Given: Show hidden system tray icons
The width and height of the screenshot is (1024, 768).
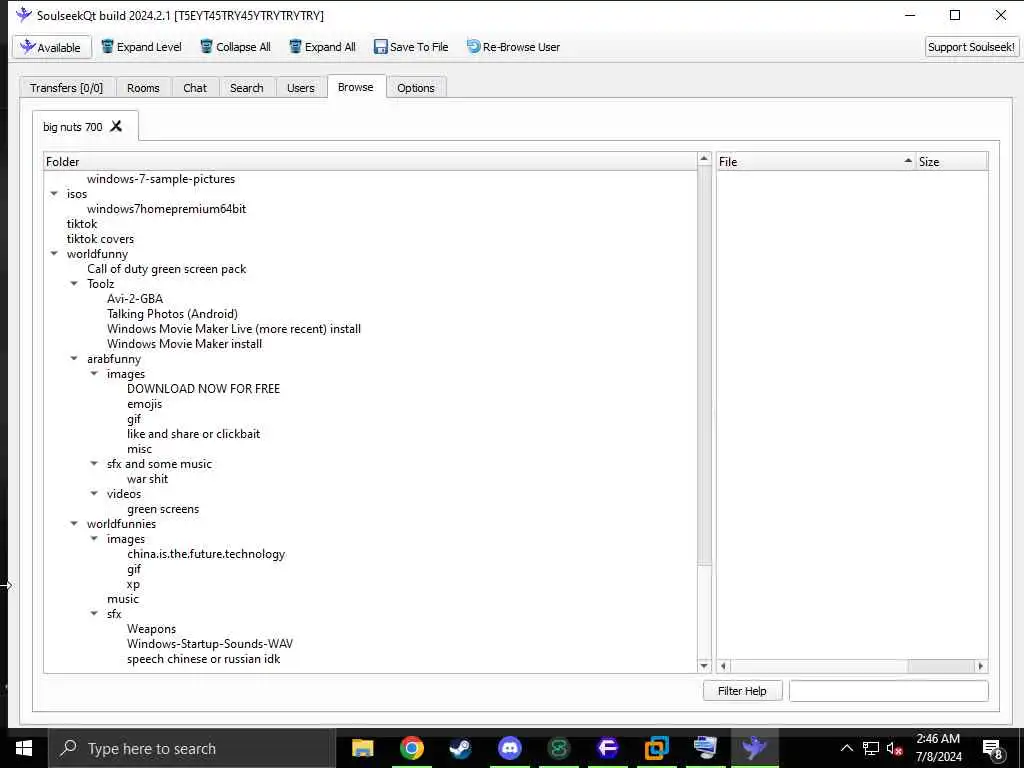Looking at the screenshot, I should pyautogui.click(x=846, y=748).
